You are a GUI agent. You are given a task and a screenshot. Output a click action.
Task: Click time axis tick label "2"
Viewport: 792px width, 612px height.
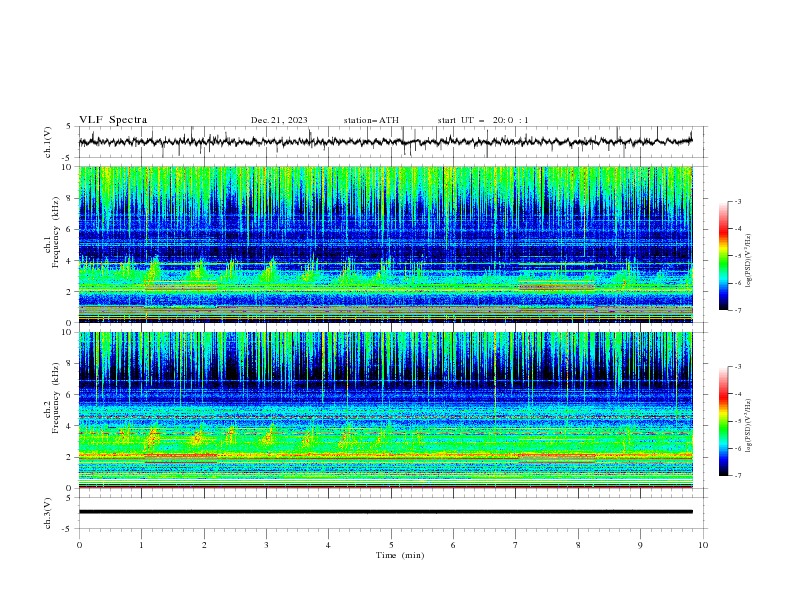click(204, 545)
